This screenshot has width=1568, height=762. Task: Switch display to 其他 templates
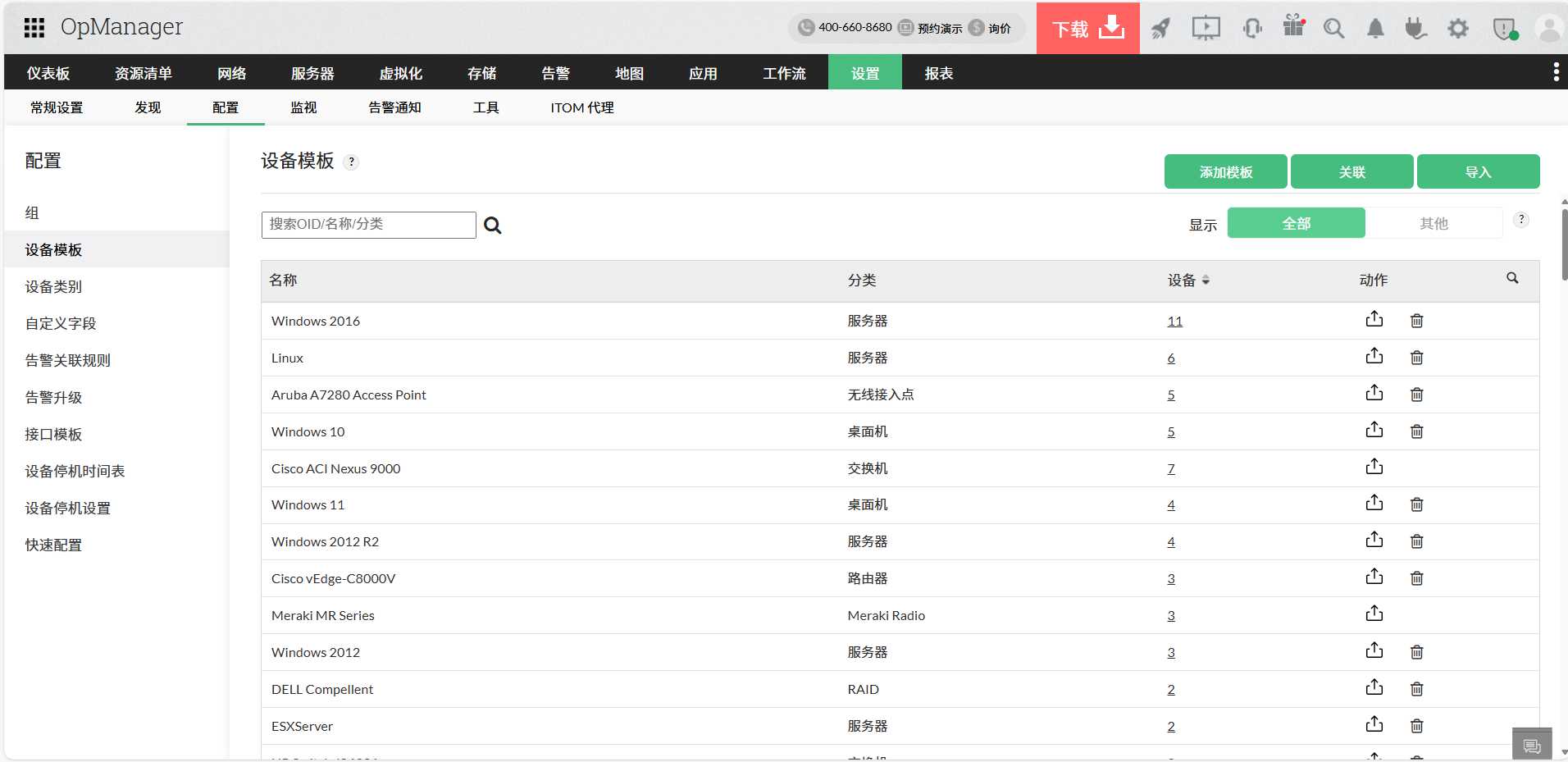click(x=1435, y=222)
